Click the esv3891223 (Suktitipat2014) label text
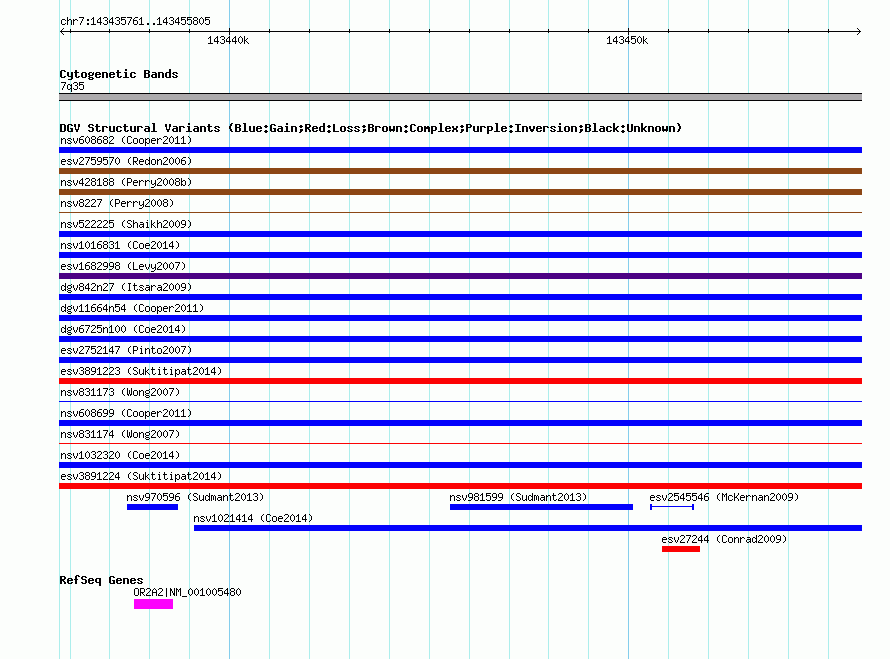 point(141,371)
